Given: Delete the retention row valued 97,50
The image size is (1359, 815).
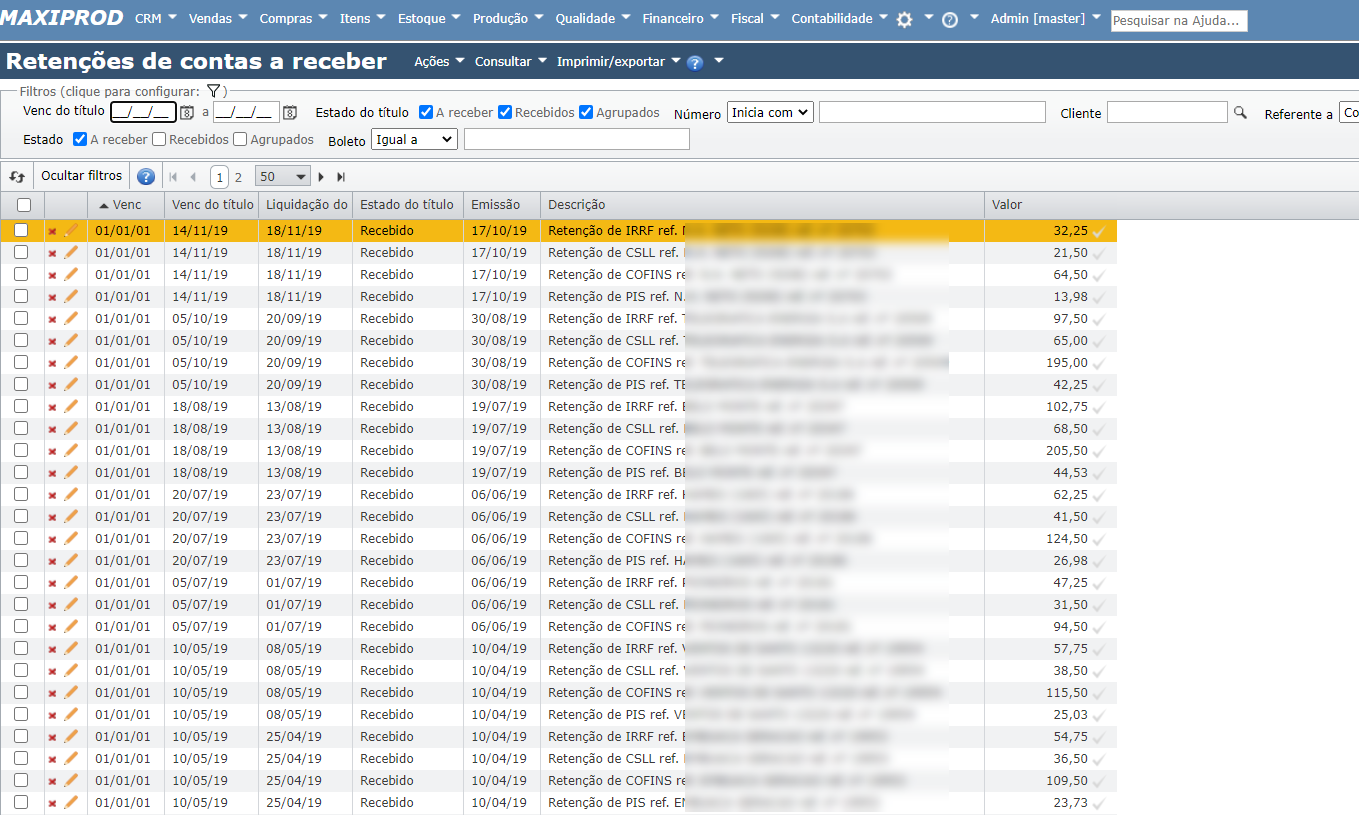Looking at the screenshot, I should click(x=52, y=319).
